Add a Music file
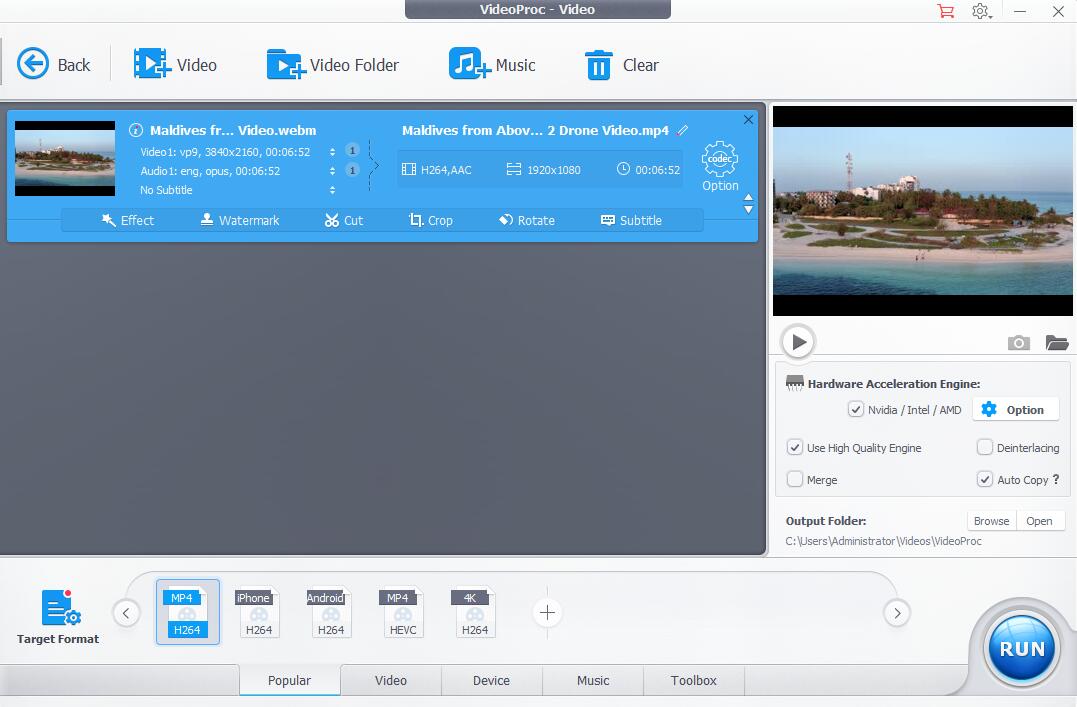This screenshot has width=1077, height=707. (491, 64)
